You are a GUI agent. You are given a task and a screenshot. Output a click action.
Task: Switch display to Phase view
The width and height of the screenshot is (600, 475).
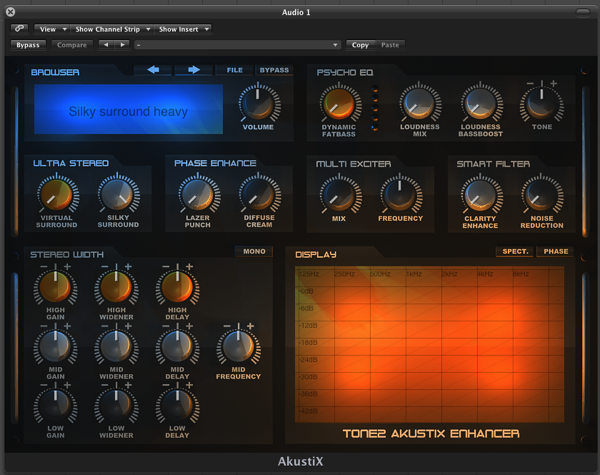tap(555, 252)
